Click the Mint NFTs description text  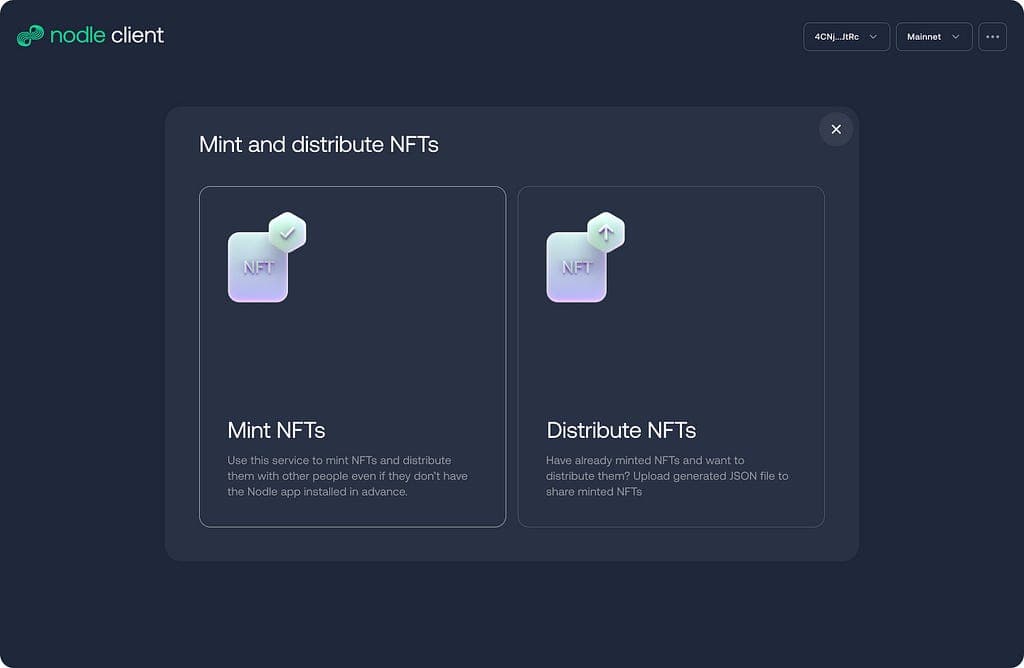[347, 476]
